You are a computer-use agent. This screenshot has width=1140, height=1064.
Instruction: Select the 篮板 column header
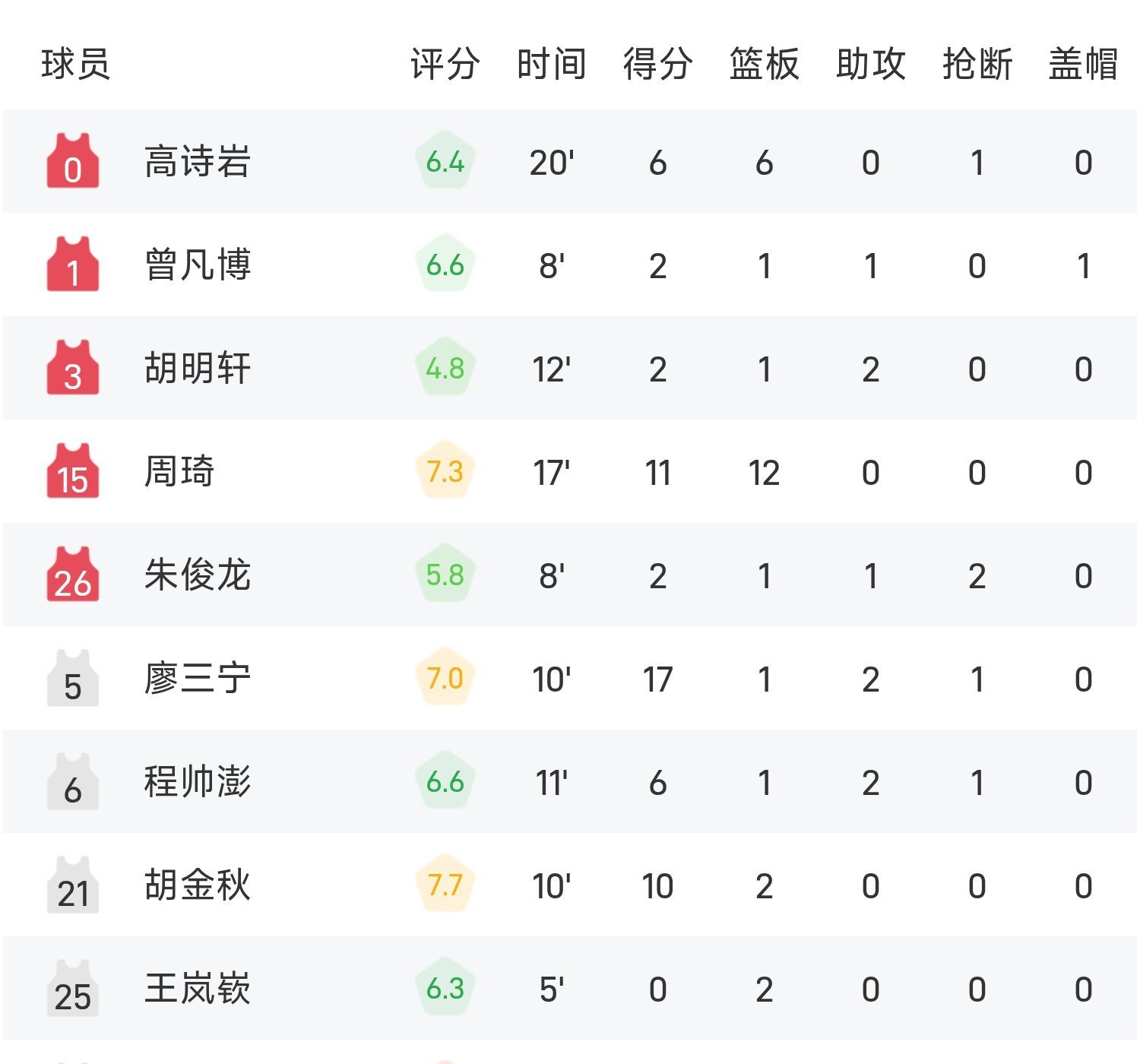click(x=764, y=64)
